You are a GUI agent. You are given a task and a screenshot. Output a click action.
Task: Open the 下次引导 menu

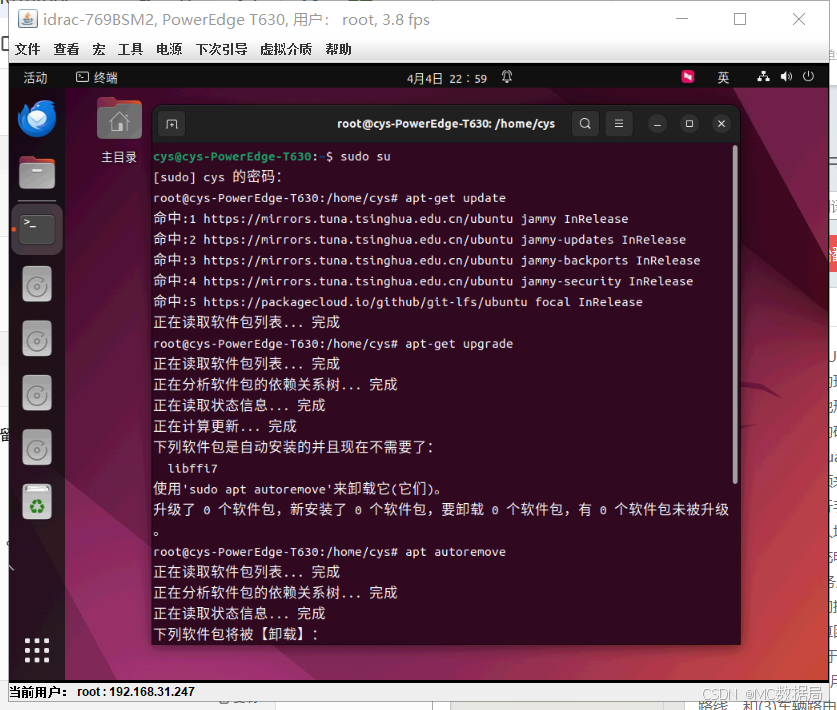pyautogui.click(x=222, y=50)
